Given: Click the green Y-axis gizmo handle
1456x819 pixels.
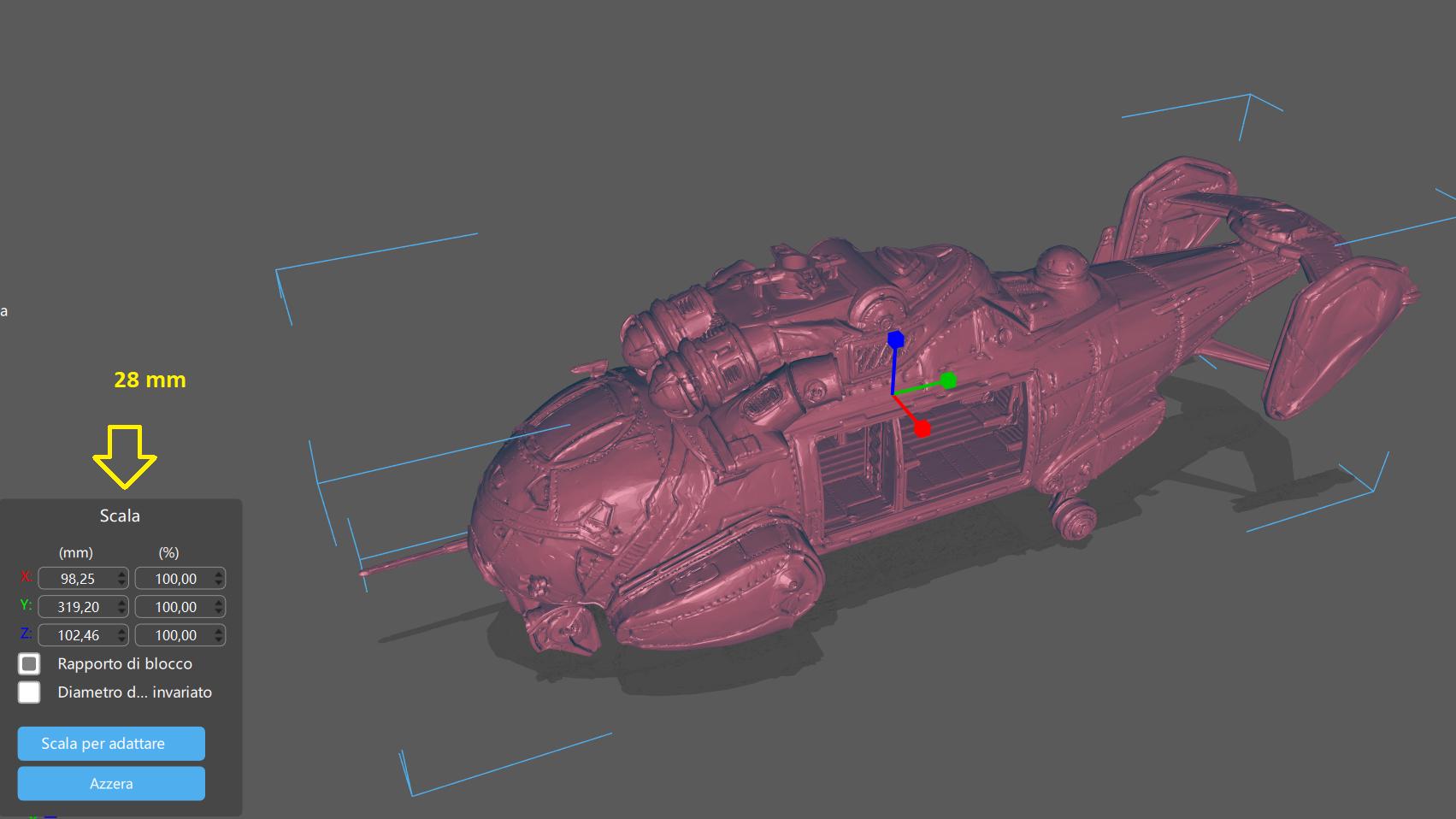Looking at the screenshot, I should pyautogui.click(x=948, y=380).
